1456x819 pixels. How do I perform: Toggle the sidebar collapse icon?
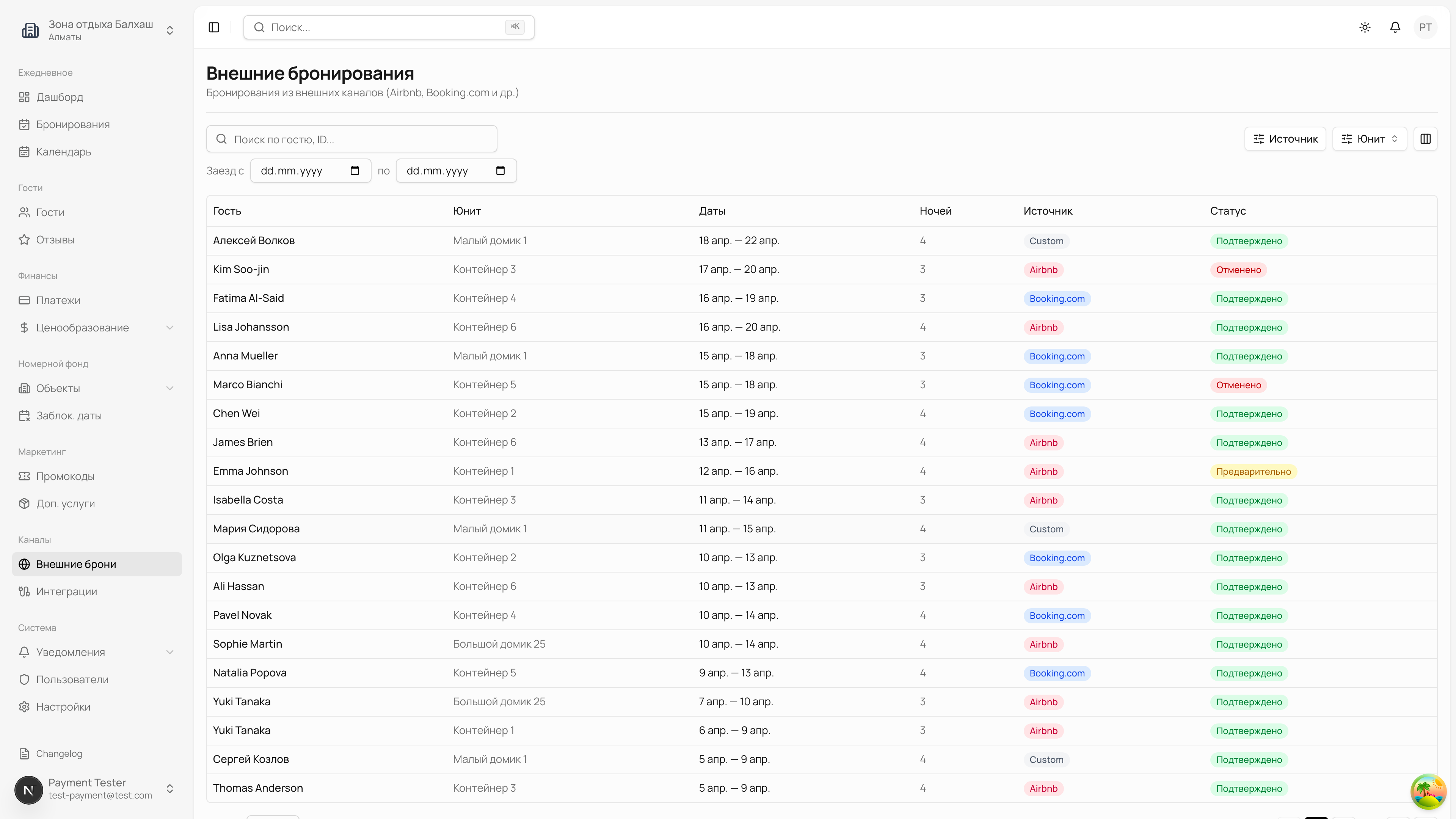pyautogui.click(x=213, y=27)
